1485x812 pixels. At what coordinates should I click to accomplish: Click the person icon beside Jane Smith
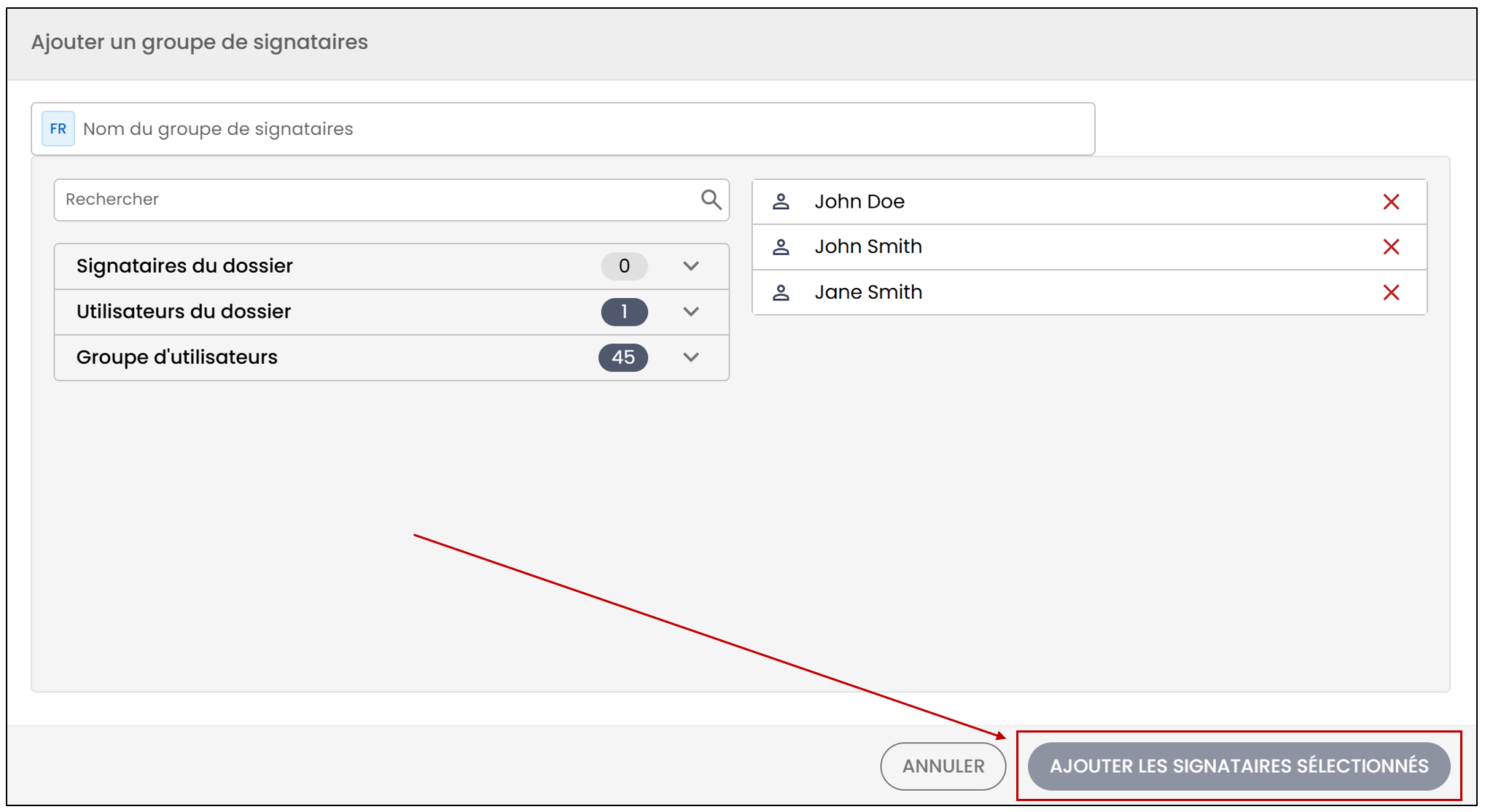pyautogui.click(x=781, y=292)
